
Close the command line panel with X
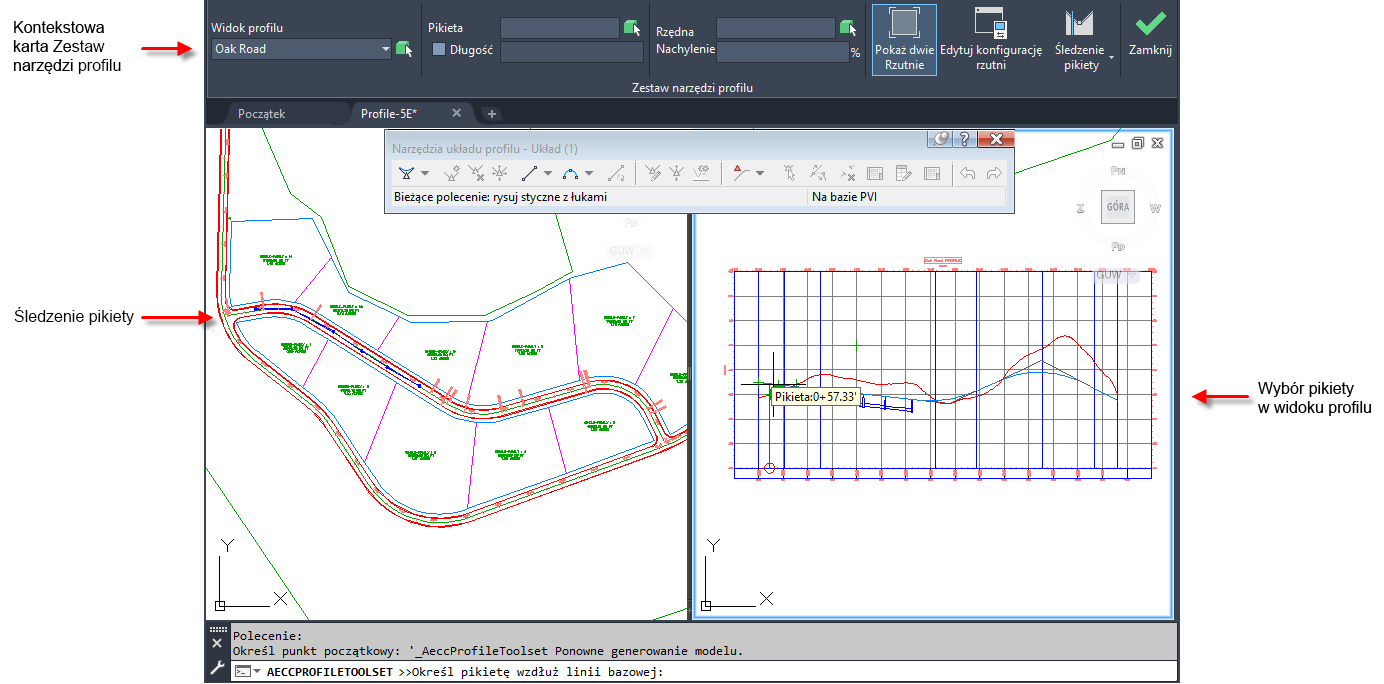(217, 643)
